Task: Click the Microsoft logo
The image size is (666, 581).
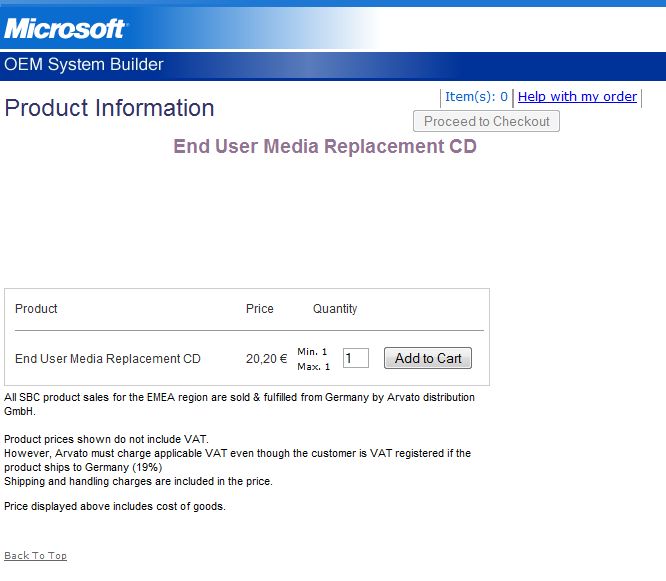Action: (65, 28)
